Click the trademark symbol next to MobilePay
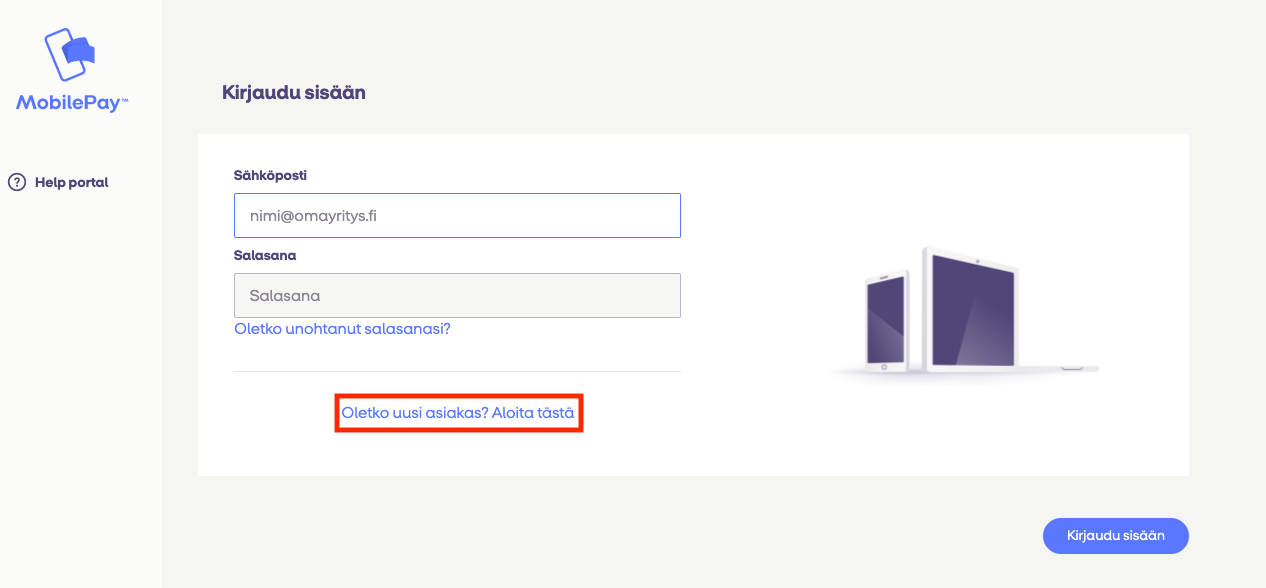 pos(125,98)
